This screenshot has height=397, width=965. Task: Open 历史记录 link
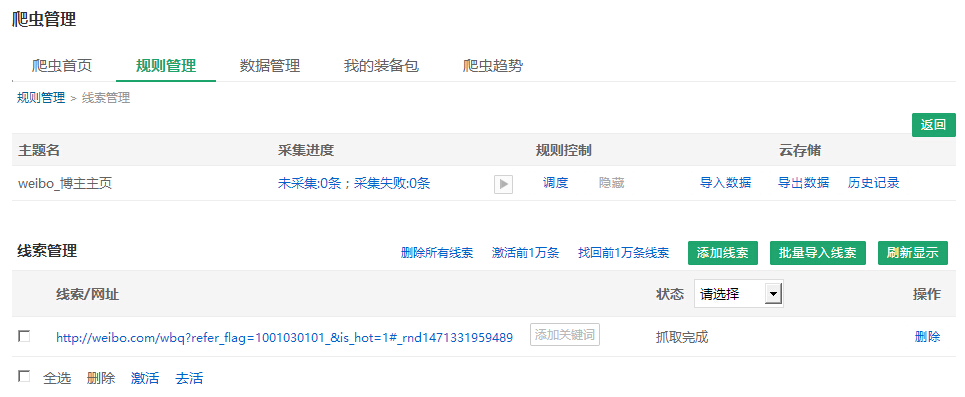(x=873, y=183)
